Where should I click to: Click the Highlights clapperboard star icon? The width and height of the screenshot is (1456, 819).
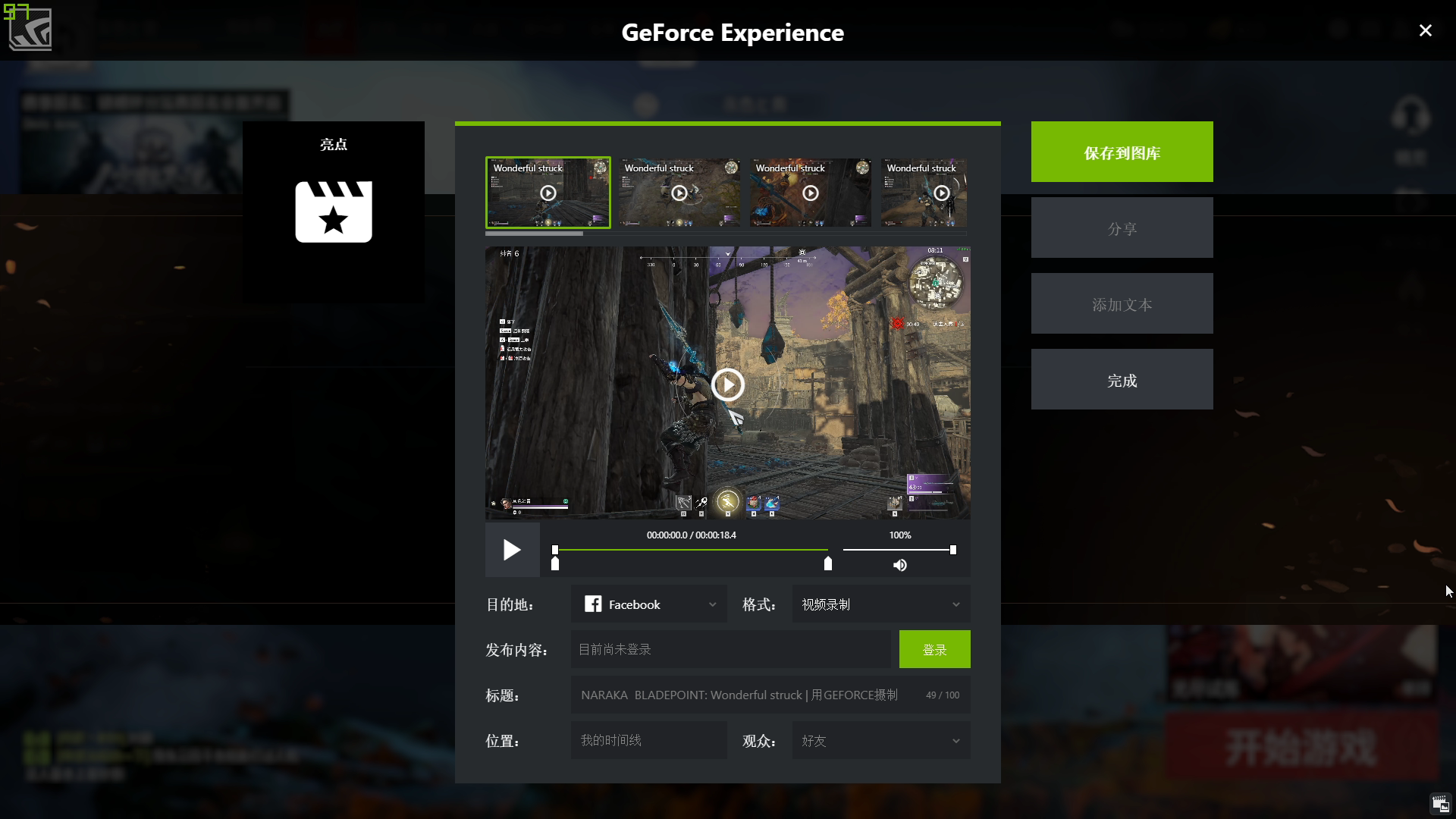334,212
